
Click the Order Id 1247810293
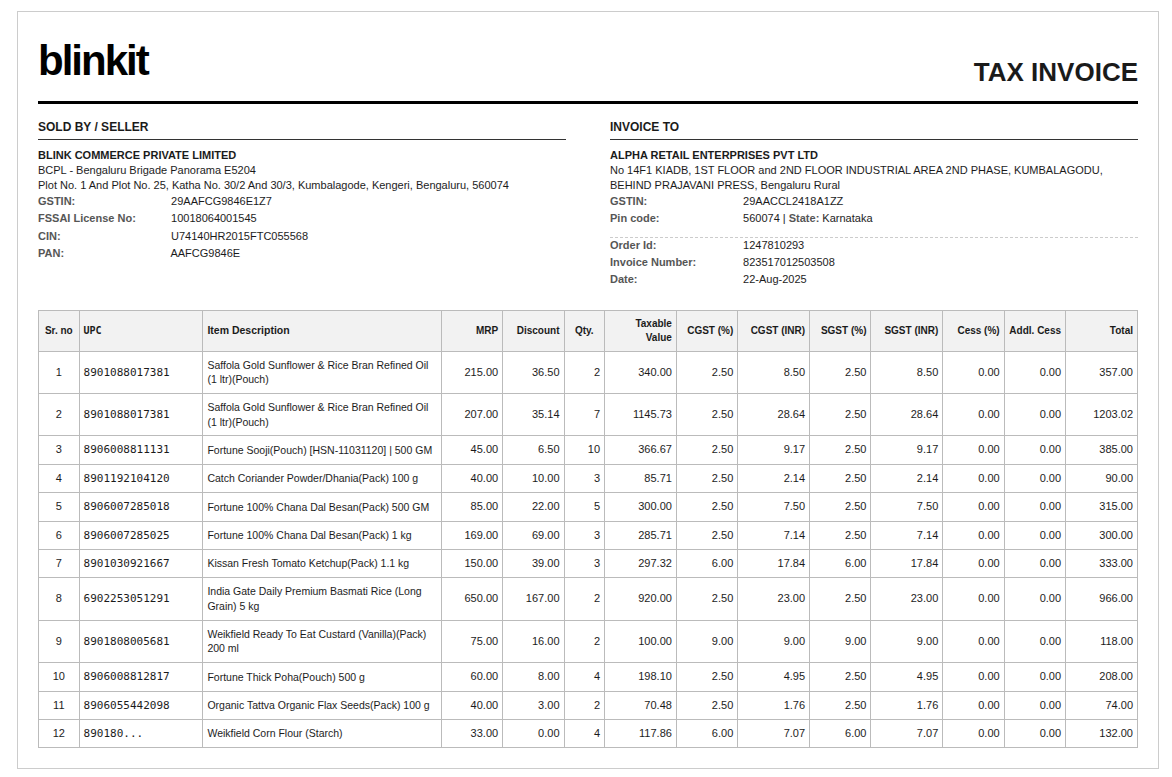tap(773, 245)
